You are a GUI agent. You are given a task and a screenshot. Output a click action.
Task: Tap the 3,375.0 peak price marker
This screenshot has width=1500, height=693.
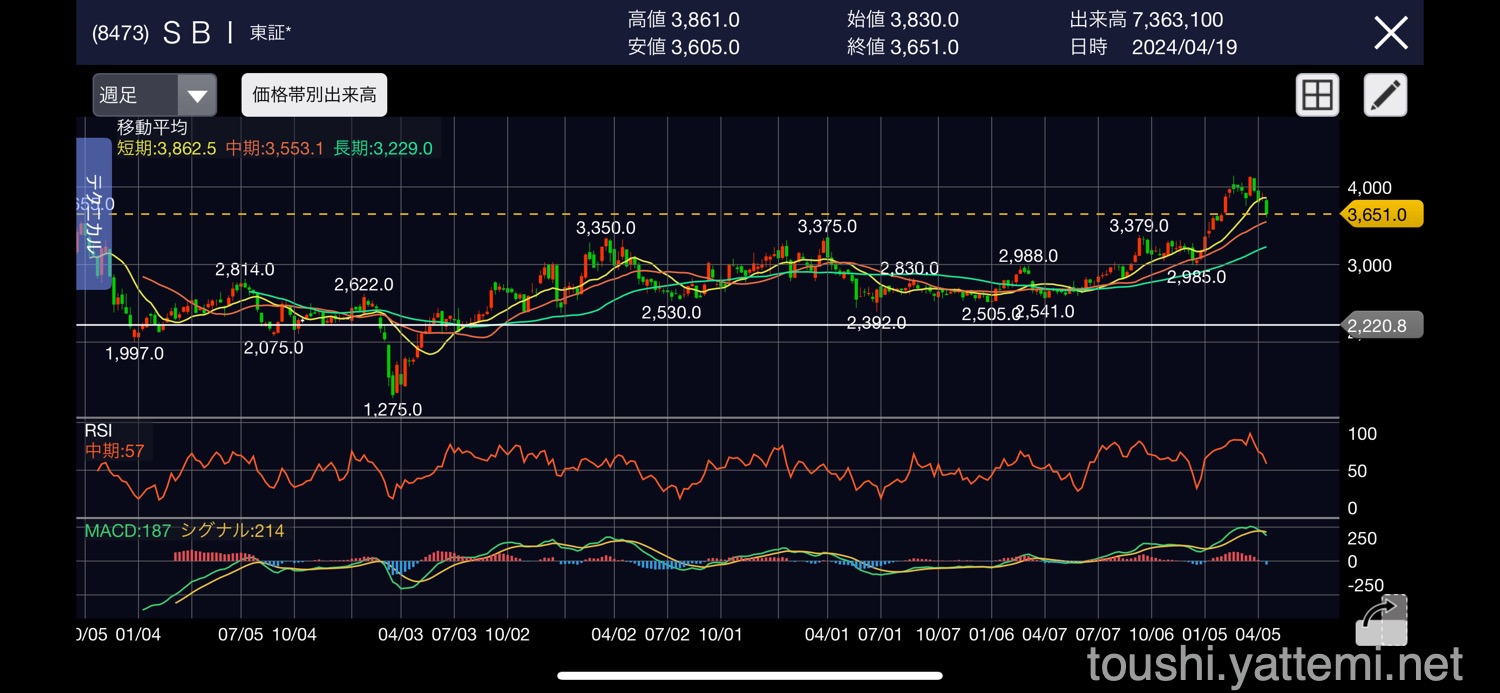827,227
